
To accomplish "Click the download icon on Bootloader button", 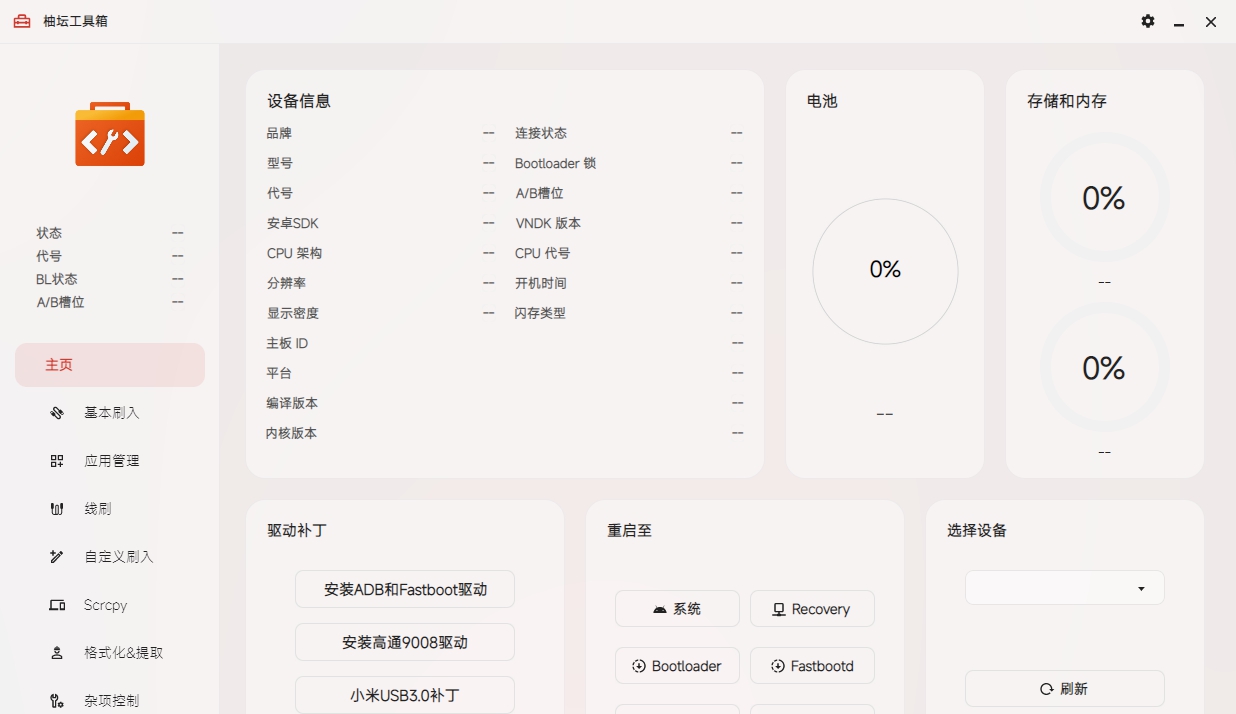I will point(639,666).
